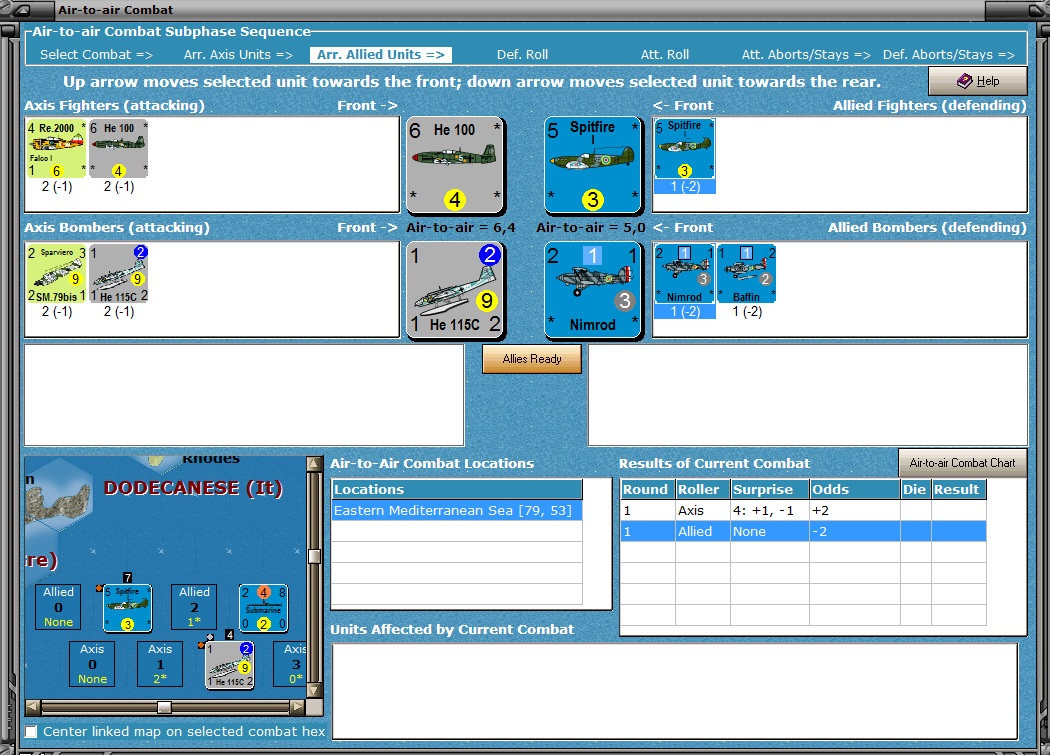The width and height of the screenshot is (1050, 755).
Task: Select the Allied row in combat results
Action: (x=804, y=531)
